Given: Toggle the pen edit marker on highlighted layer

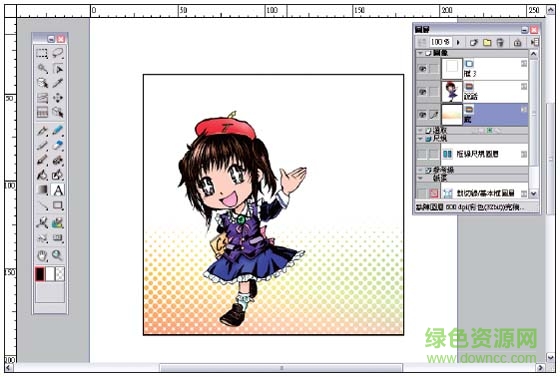Looking at the screenshot, I should [434, 115].
